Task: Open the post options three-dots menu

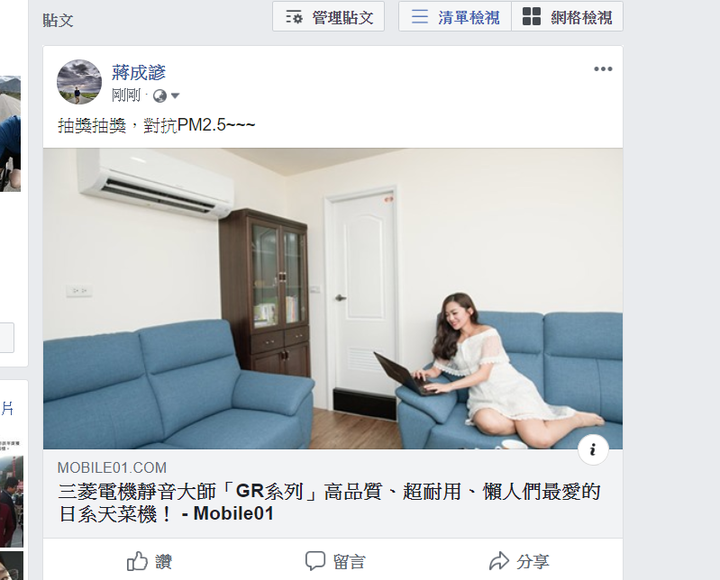Action: pyautogui.click(x=603, y=69)
